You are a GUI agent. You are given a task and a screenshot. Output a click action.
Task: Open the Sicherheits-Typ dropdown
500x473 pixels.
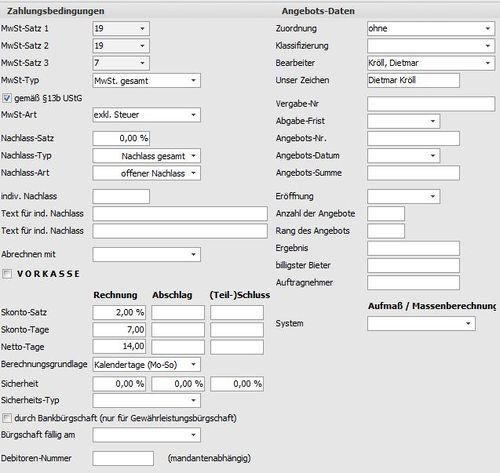click(147, 401)
